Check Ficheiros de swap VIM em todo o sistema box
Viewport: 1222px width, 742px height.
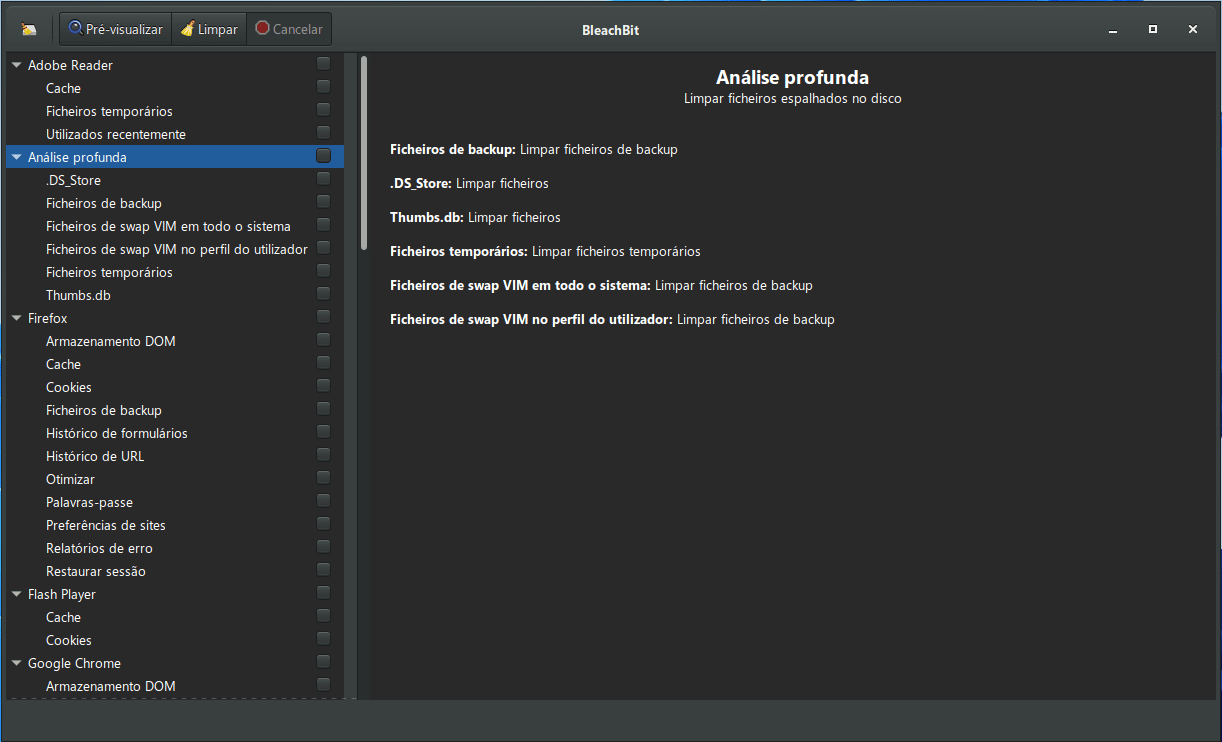click(x=323, y=225)
